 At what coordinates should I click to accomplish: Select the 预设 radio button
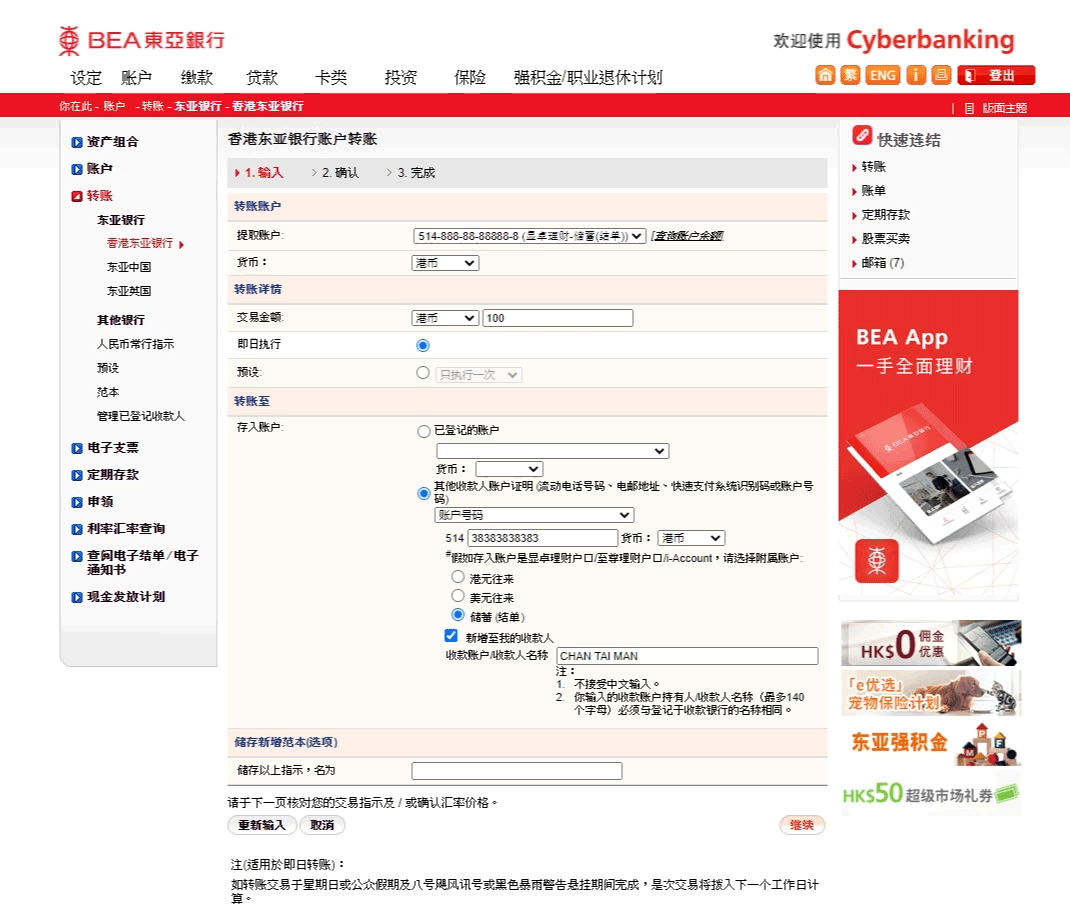coord(423,373)
